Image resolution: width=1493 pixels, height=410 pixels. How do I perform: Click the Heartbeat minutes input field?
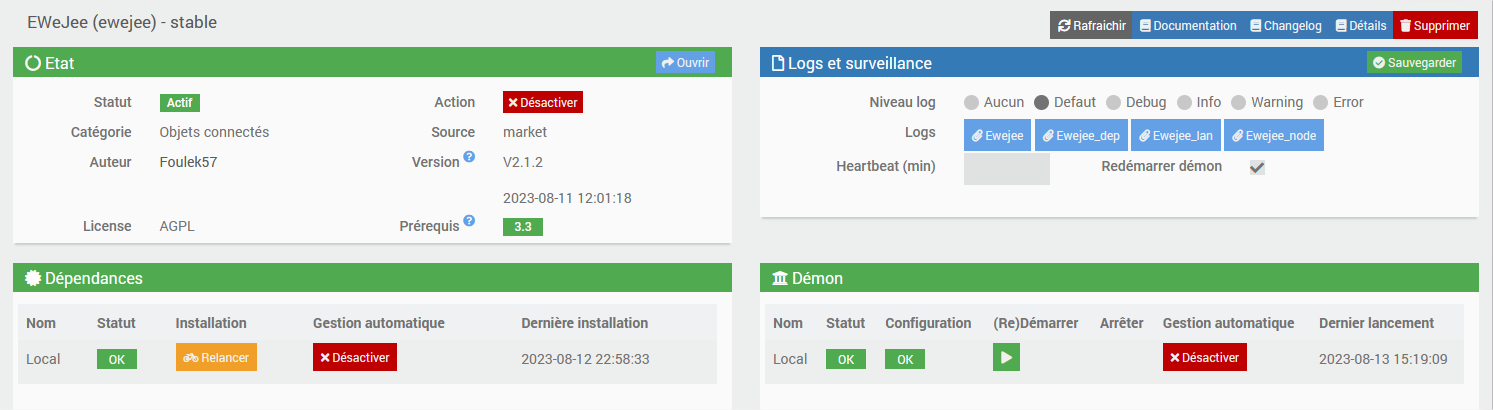pyautogui.click(x=1006, y=168)
